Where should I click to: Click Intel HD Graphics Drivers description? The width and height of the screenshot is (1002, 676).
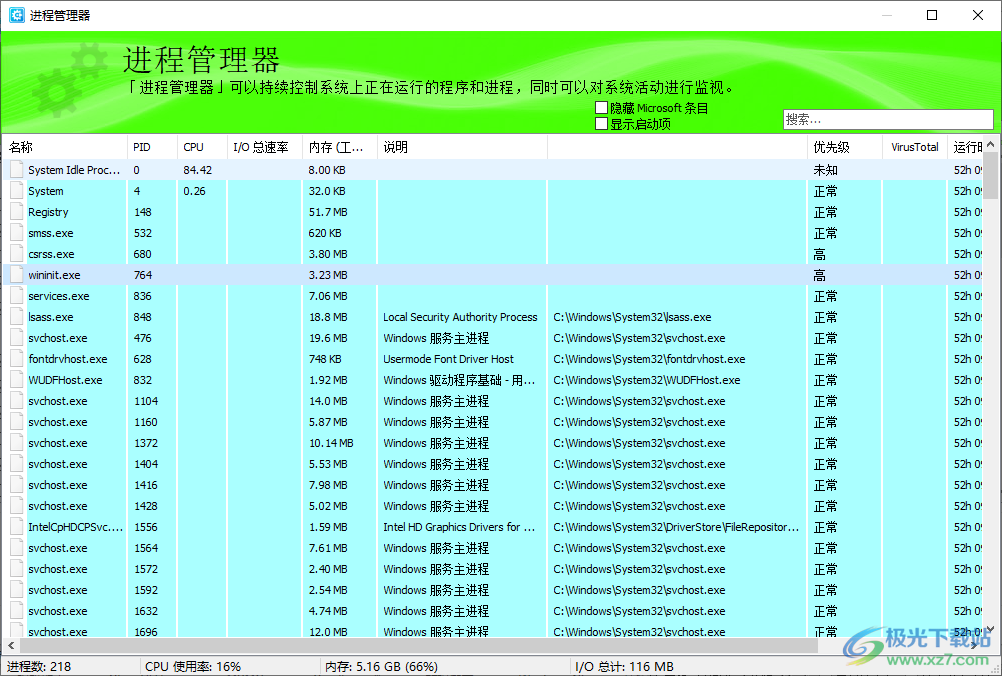[x=459, y=527]
